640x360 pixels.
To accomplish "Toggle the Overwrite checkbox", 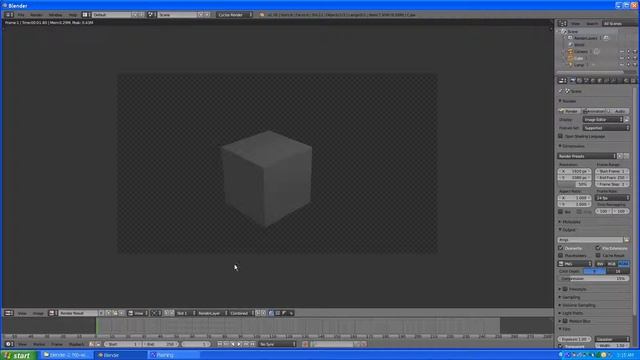I will (x=560, y=248).
